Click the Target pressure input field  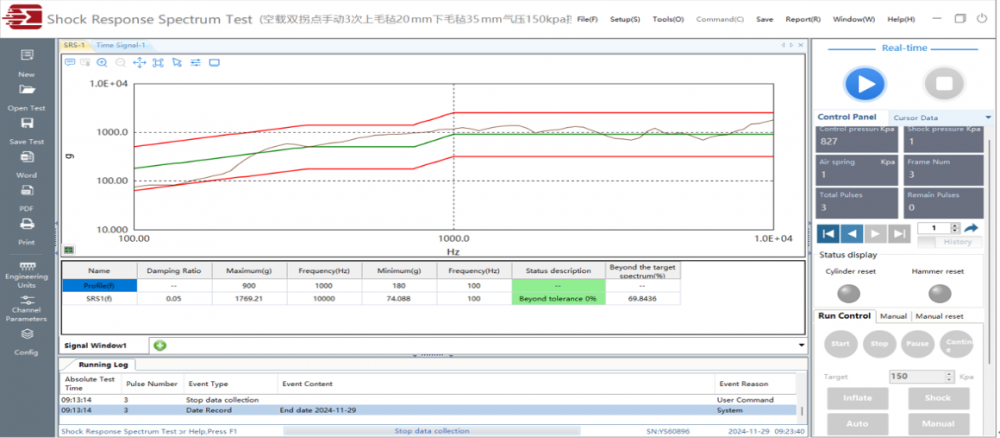point(915,376)
